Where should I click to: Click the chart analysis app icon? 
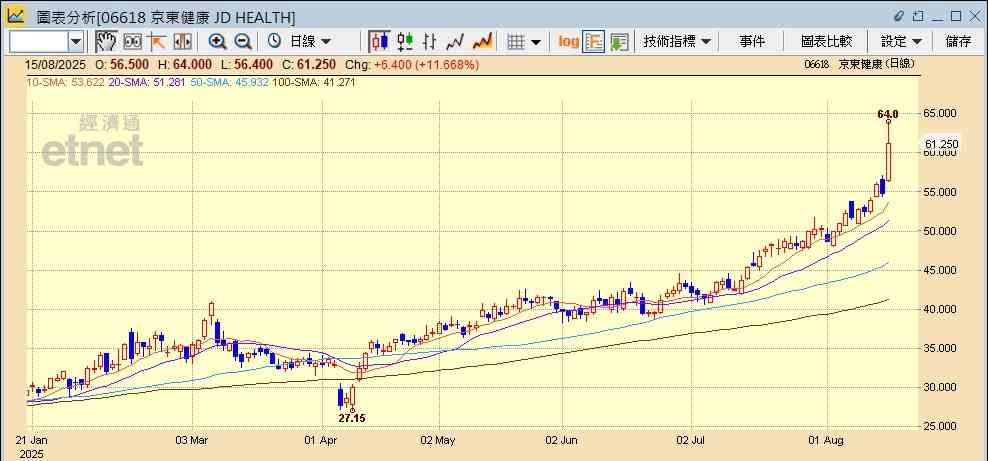click(17, 16)
